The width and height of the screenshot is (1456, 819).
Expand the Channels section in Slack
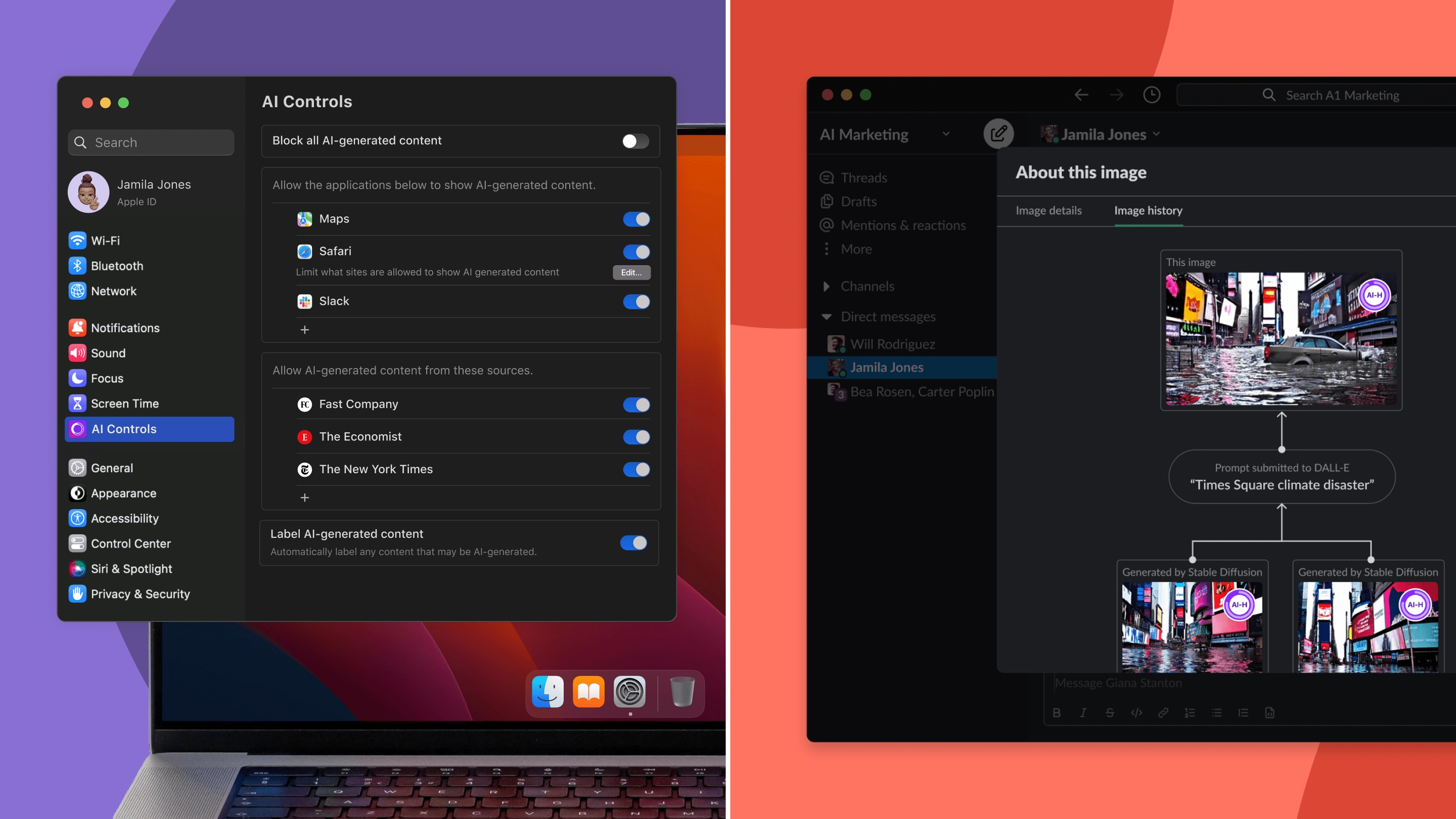(x=827, y=286)
